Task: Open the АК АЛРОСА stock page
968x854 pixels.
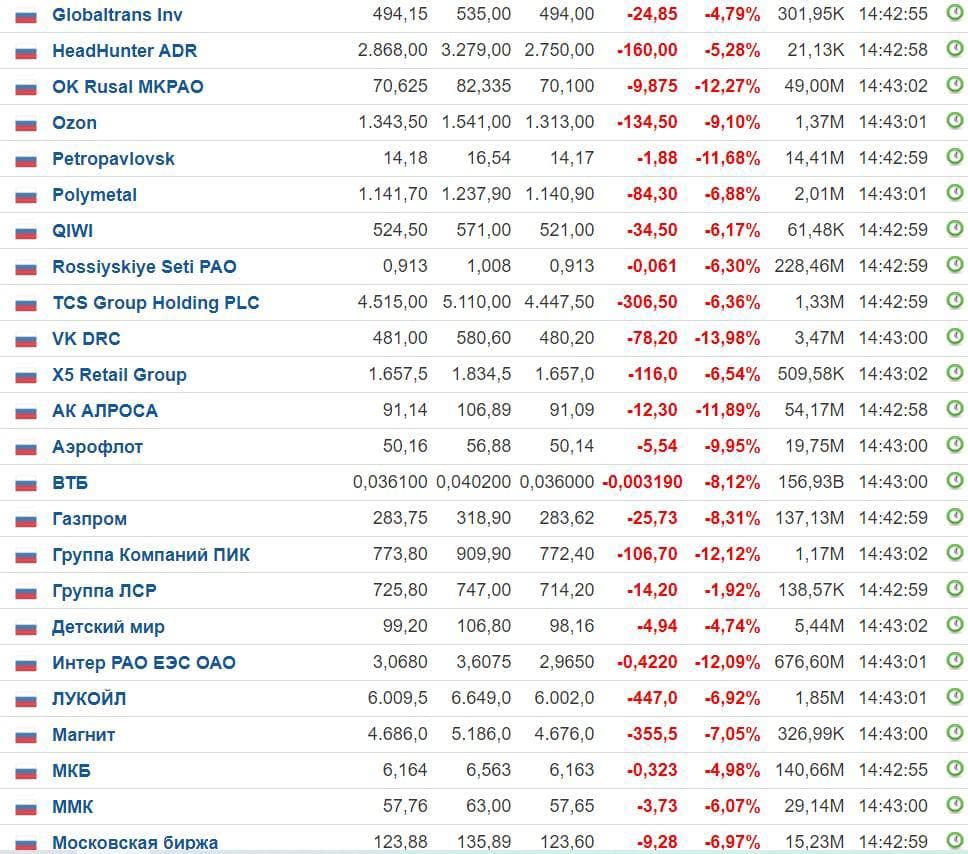Action: (x=105, y=411)
